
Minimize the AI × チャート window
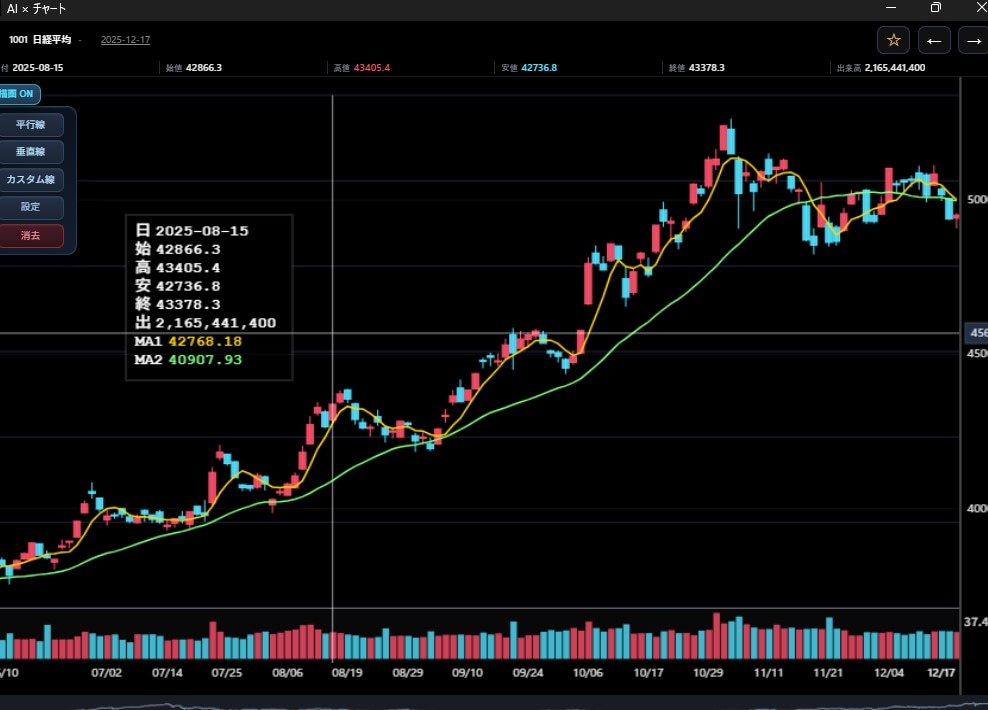pos(891,8)
